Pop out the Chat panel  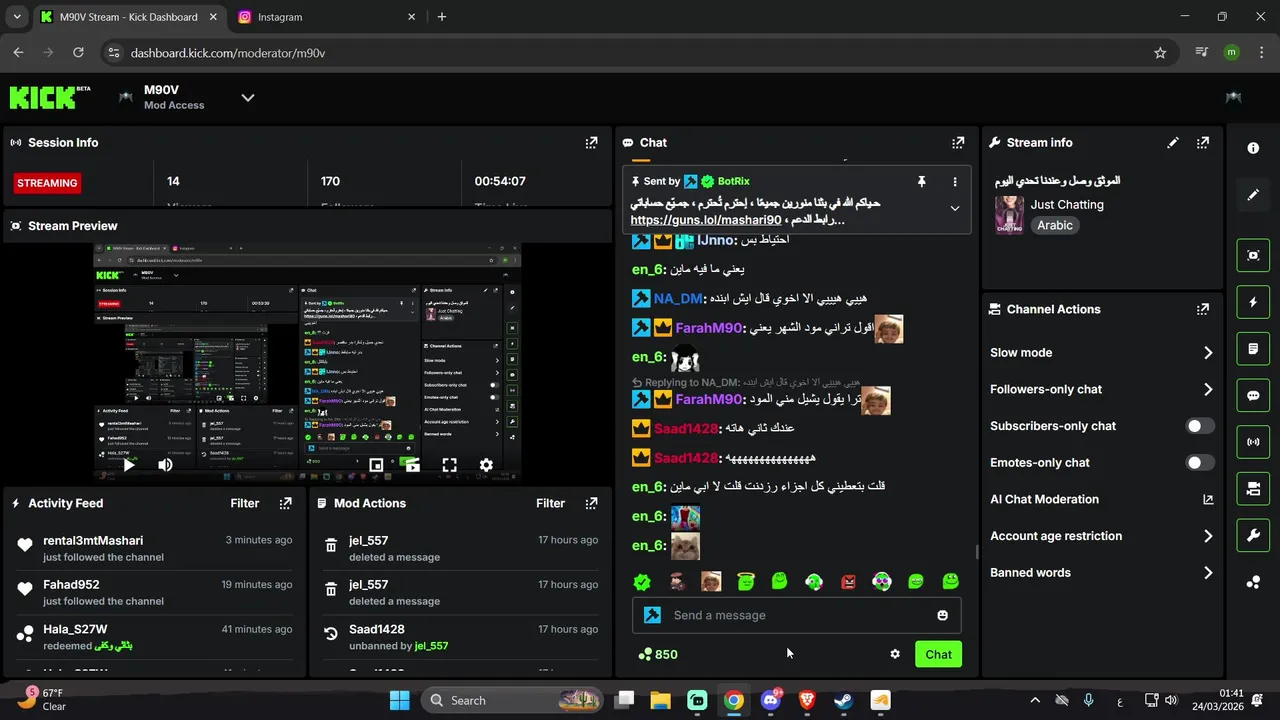[958, 143]
